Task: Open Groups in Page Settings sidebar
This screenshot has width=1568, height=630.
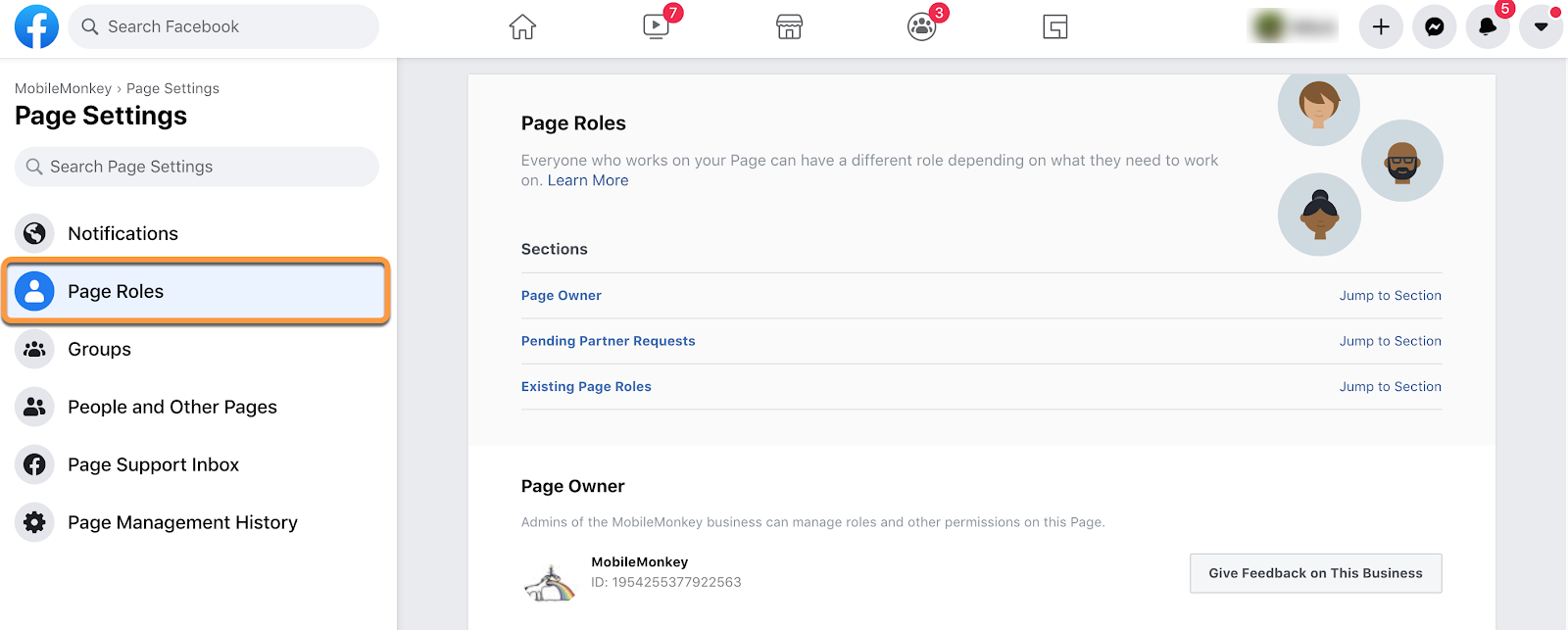Action: click(x=197, y=349)
